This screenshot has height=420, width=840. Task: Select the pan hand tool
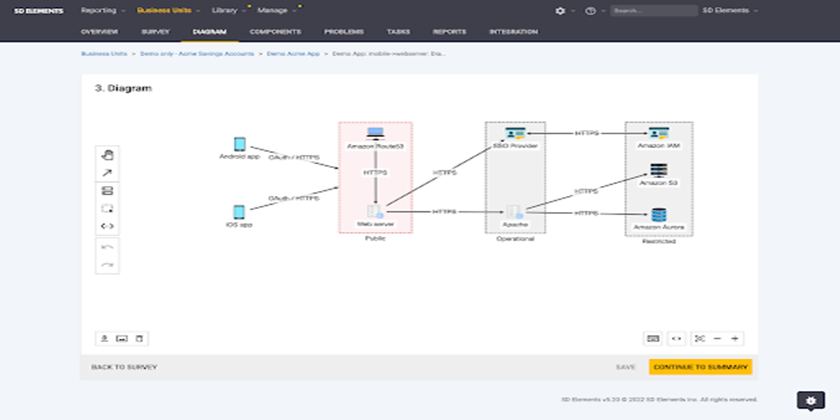pyautogui.click(x=107, y=155)
